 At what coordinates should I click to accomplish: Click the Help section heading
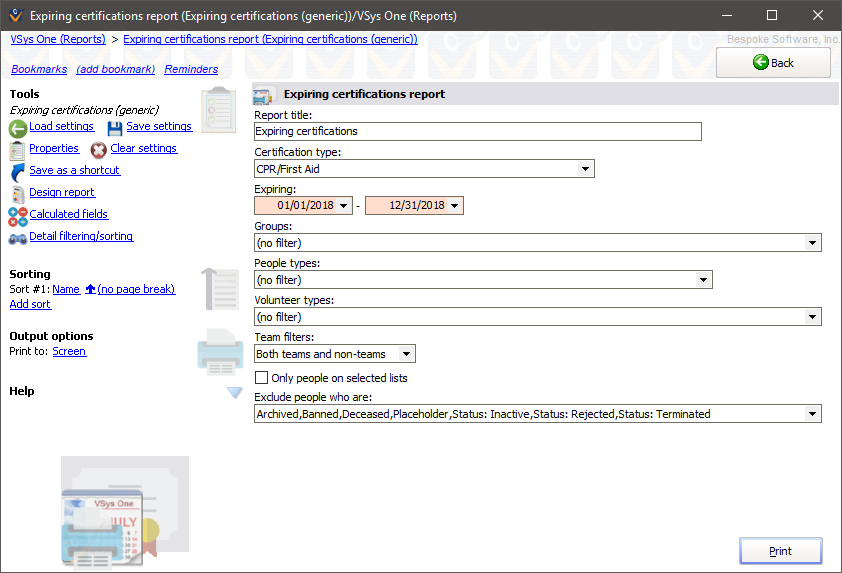click(x=22, y=391)
